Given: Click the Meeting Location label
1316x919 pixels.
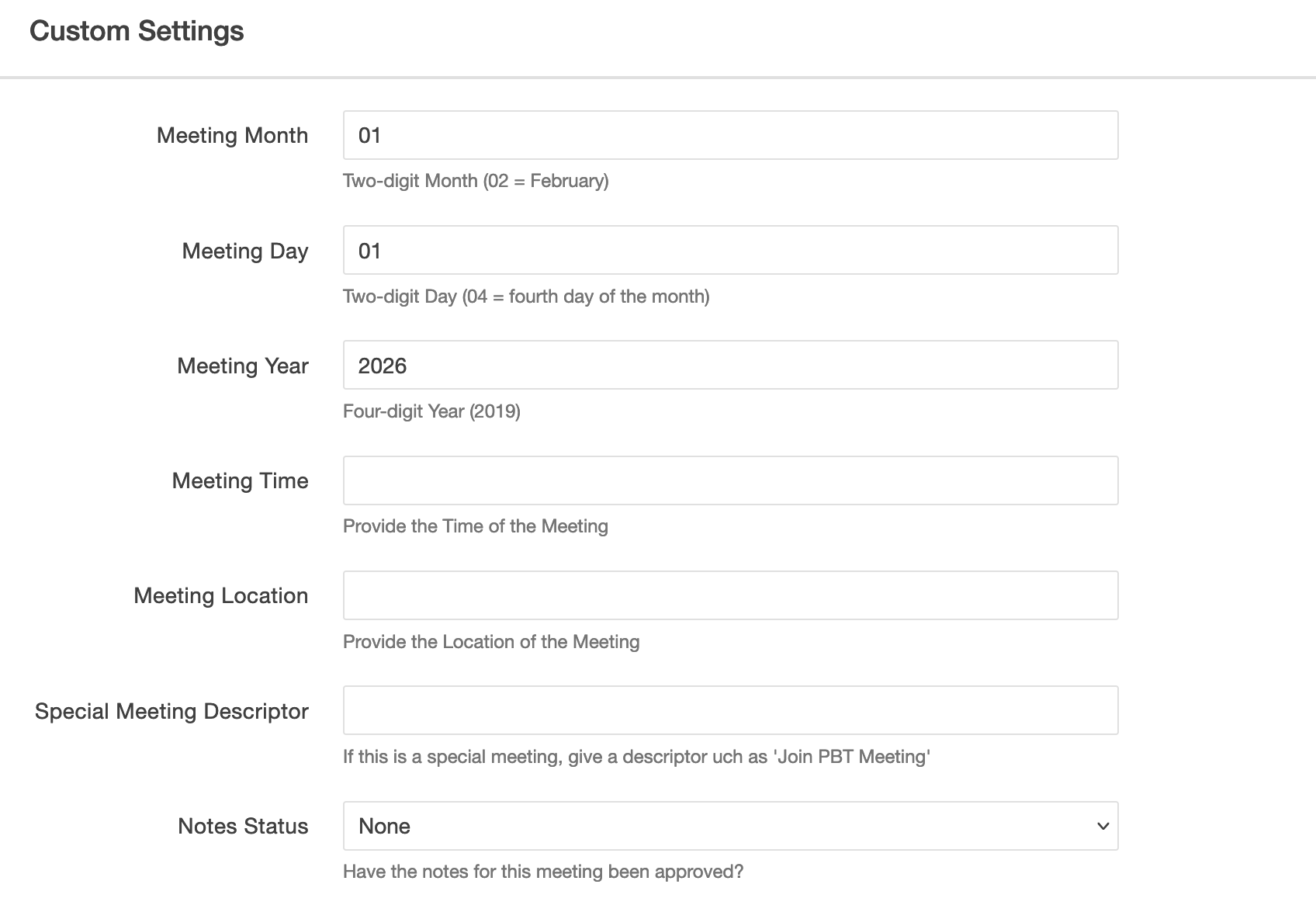Looking at the screenshot, I should (x=221, y=595).
